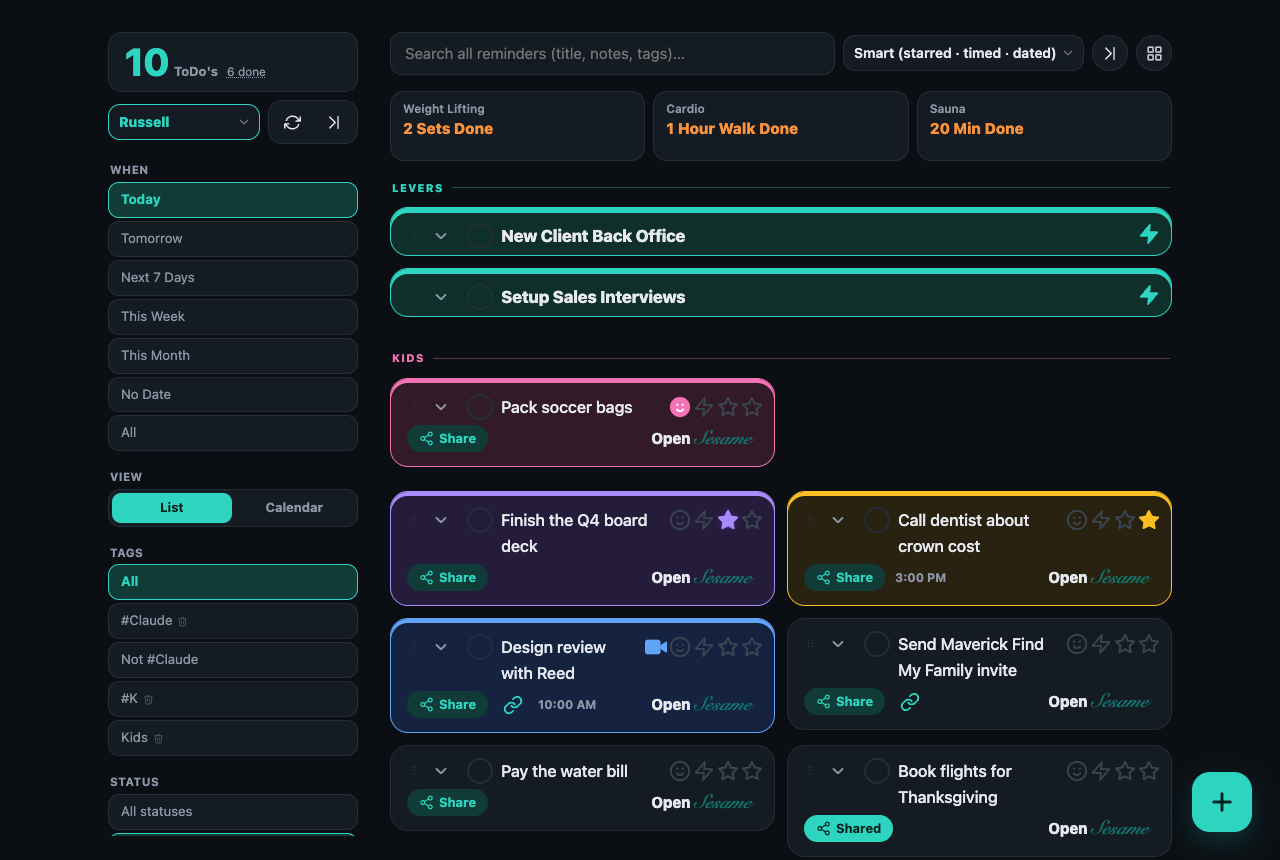This screenshot has width=1280, height=860.
Task: Delete the #Claude tag via trash icon
Action: click(x=182, y=621)
